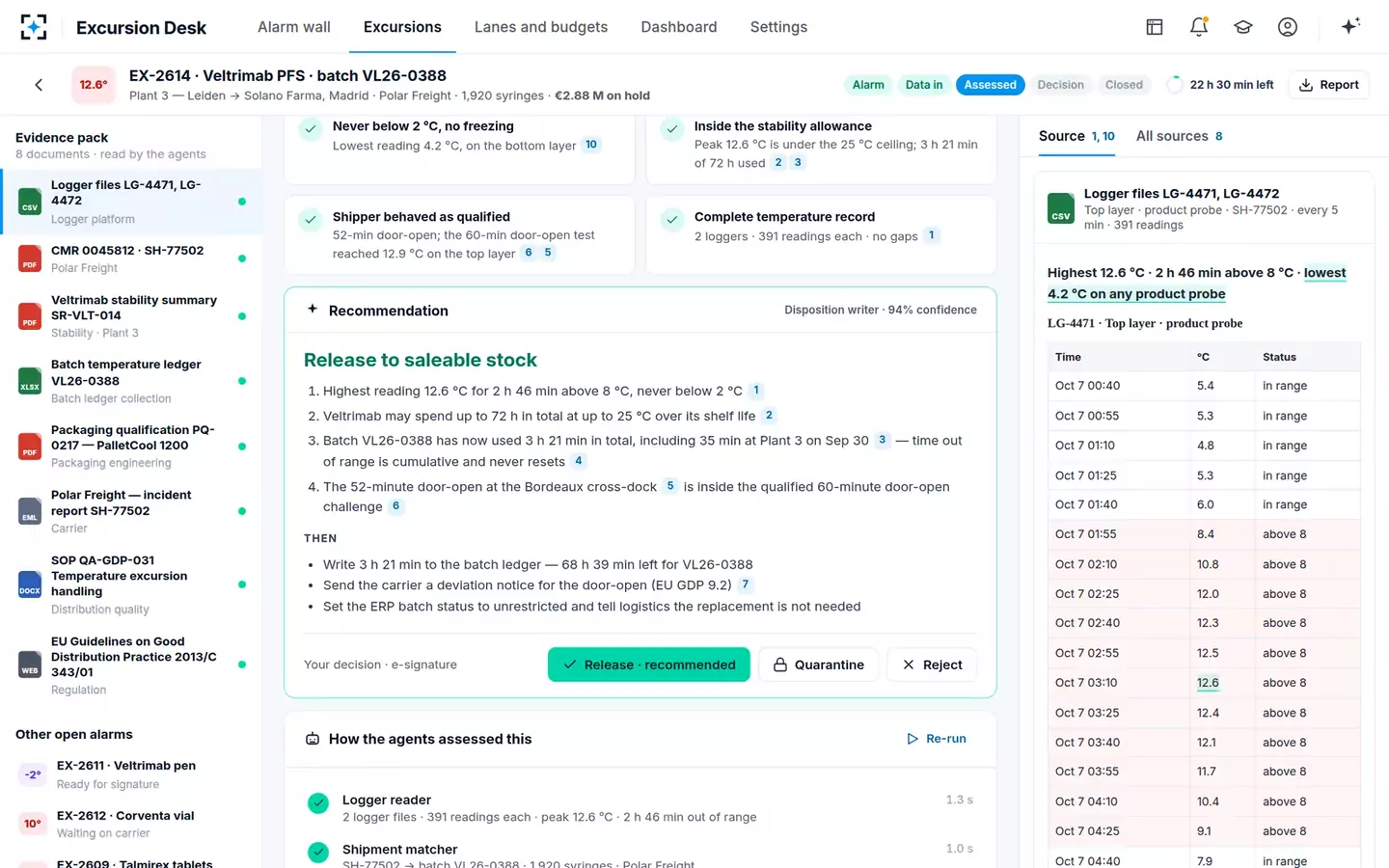Click PDF icon for Packaging qualification PQ-0217
Image resolution: width=1389 pixels, height=868 pixels.
pos(30,447)
